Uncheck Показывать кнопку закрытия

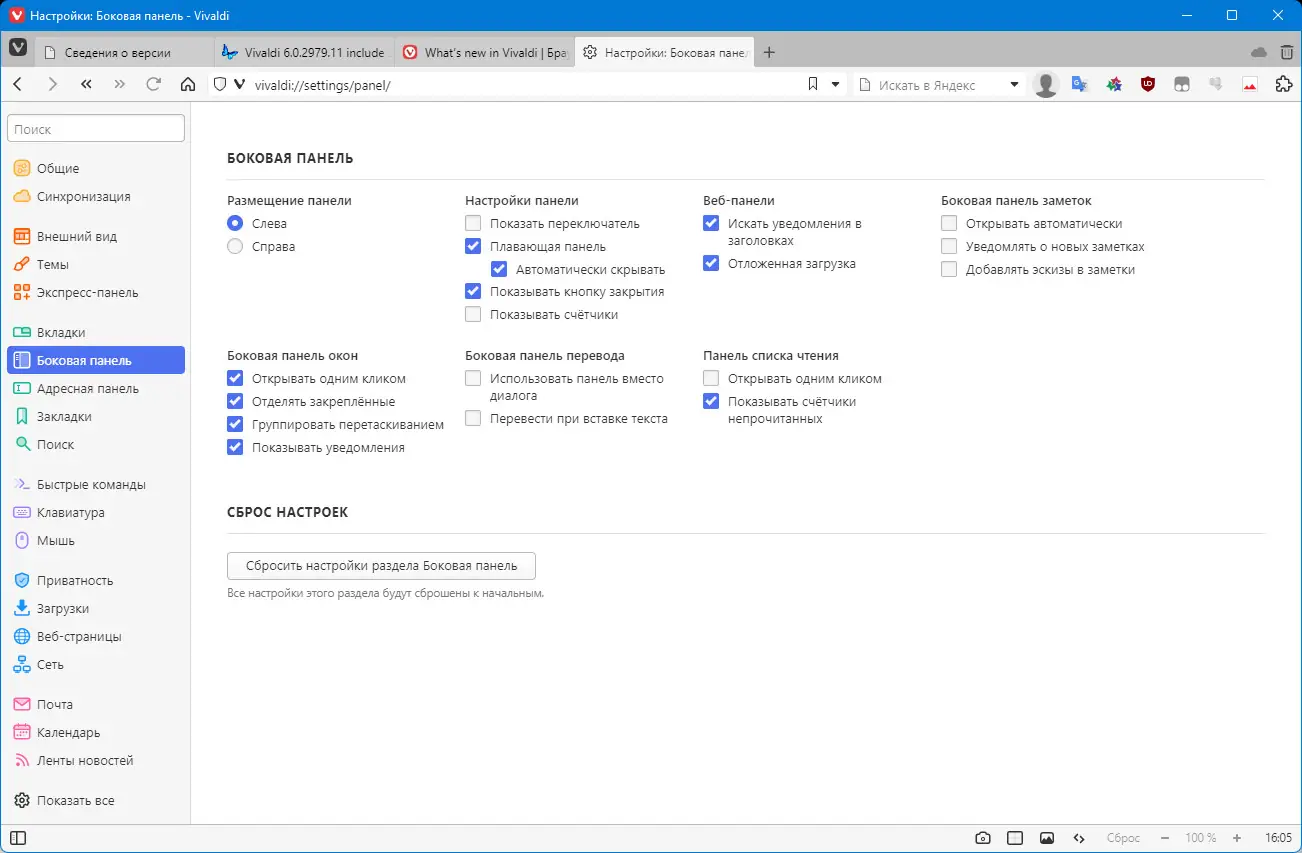coord(473,291)
